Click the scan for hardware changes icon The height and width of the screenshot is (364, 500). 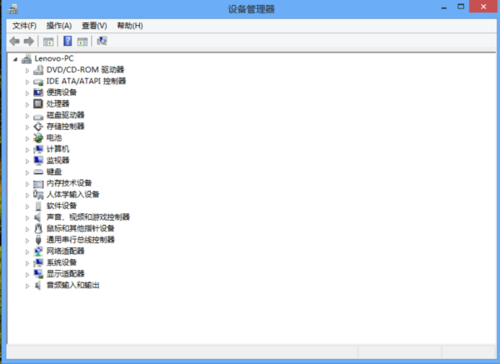click(x=102, y=41)
